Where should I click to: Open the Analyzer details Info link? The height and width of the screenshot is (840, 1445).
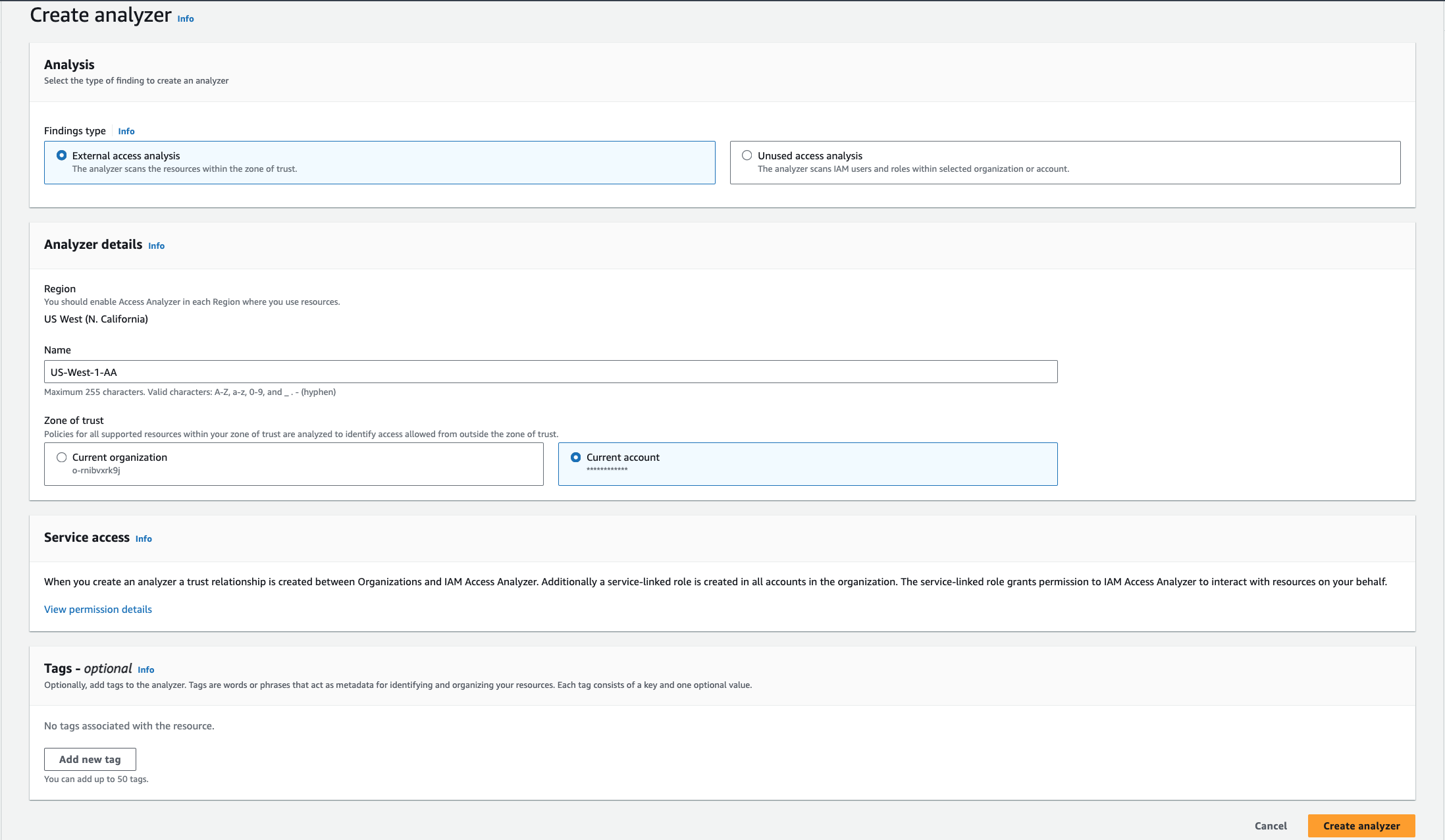tap(156, 246)
